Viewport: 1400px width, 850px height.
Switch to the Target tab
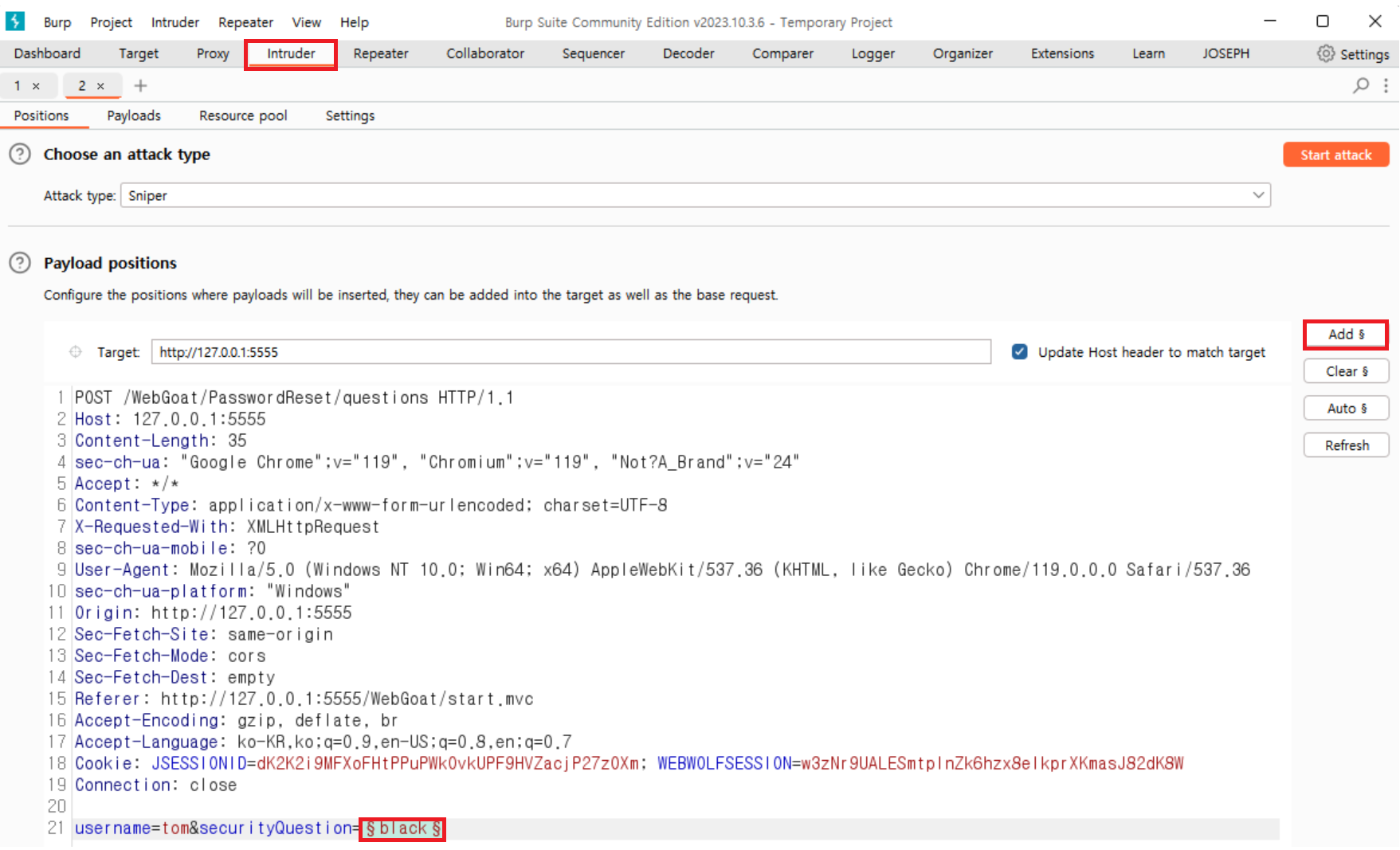coord(139,53)
